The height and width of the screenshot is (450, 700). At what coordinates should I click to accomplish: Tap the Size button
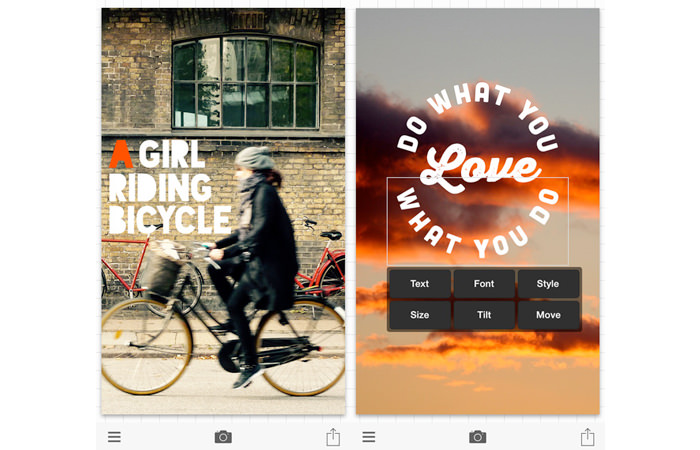tap(420, 315)
